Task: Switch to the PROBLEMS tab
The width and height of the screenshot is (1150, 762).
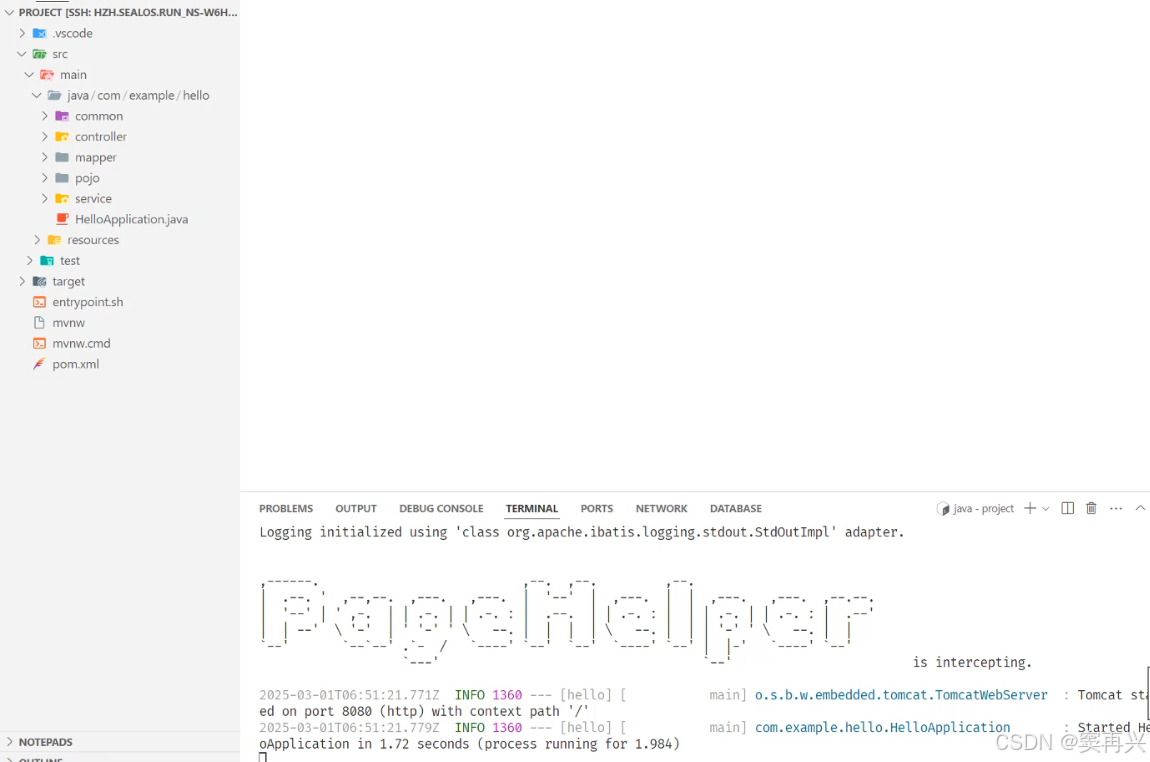Action: click(x=286, y=508)
